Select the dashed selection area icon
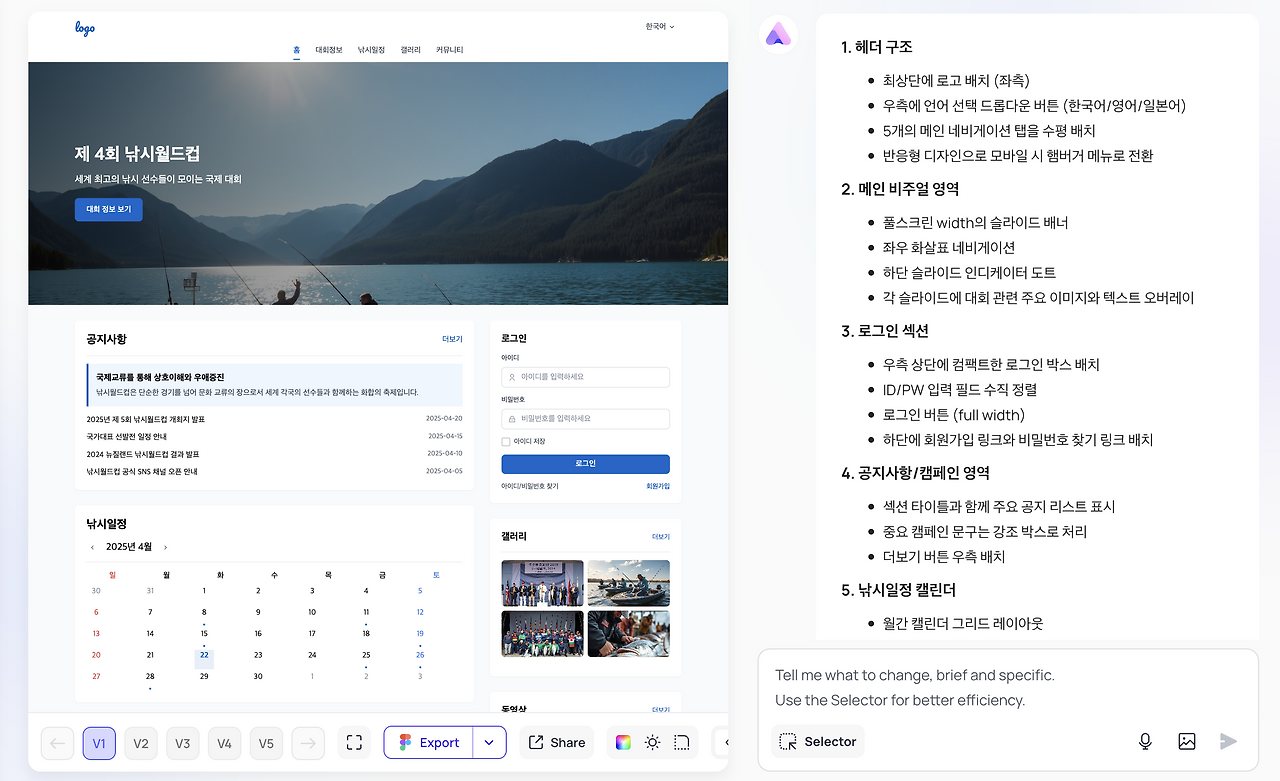The image size is (1280, 781). 681,742
